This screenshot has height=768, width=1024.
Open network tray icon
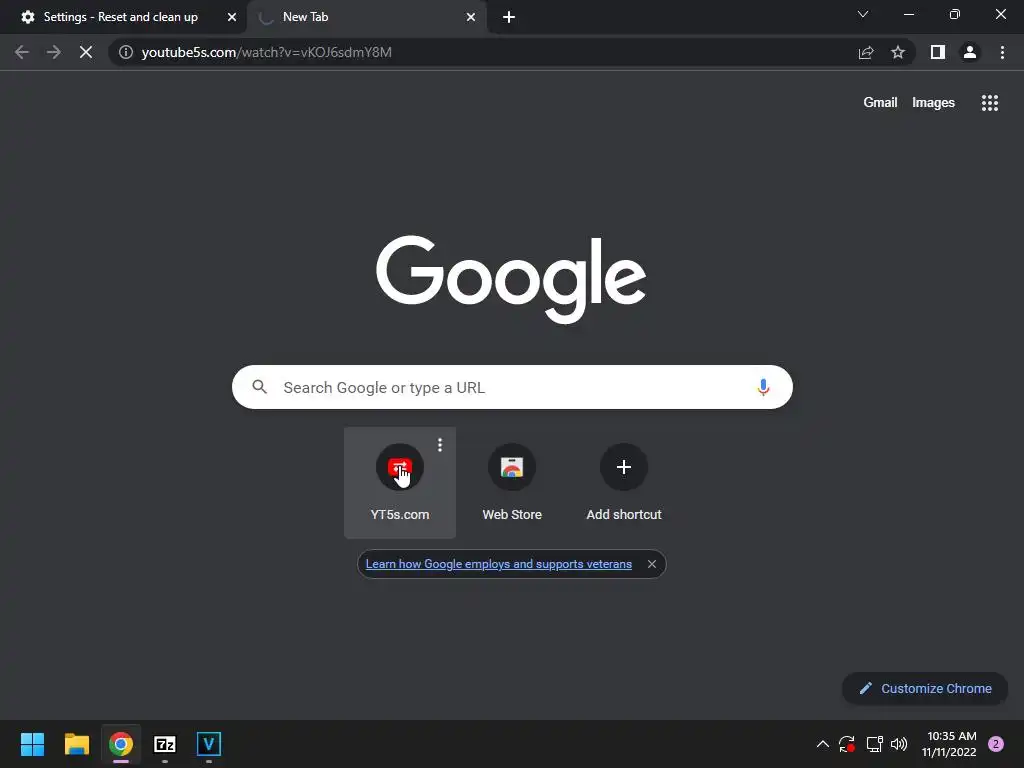[x=874, y=744]
